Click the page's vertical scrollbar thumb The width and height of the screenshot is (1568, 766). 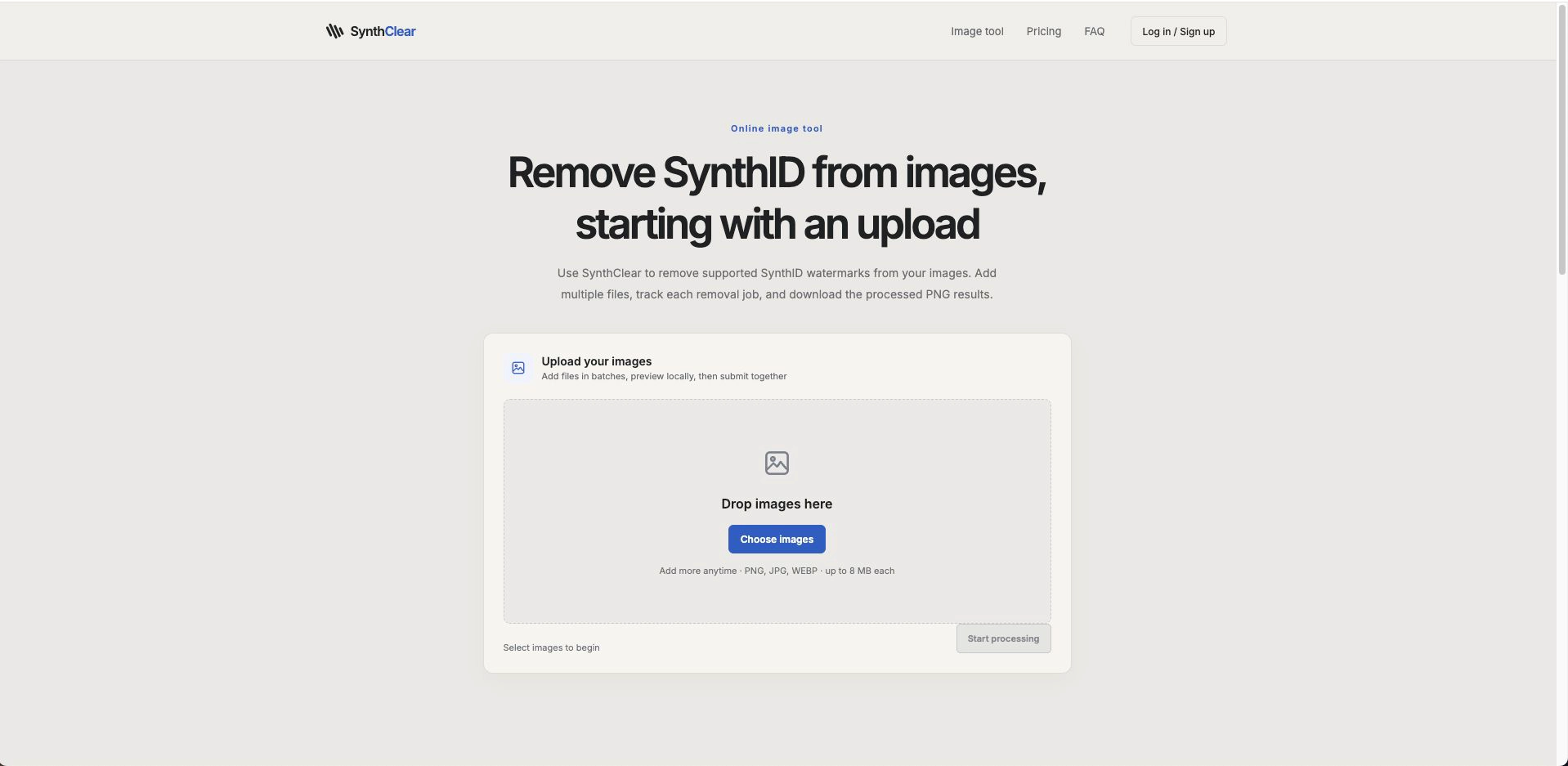pyautogui.click(x=1562, y=139)
